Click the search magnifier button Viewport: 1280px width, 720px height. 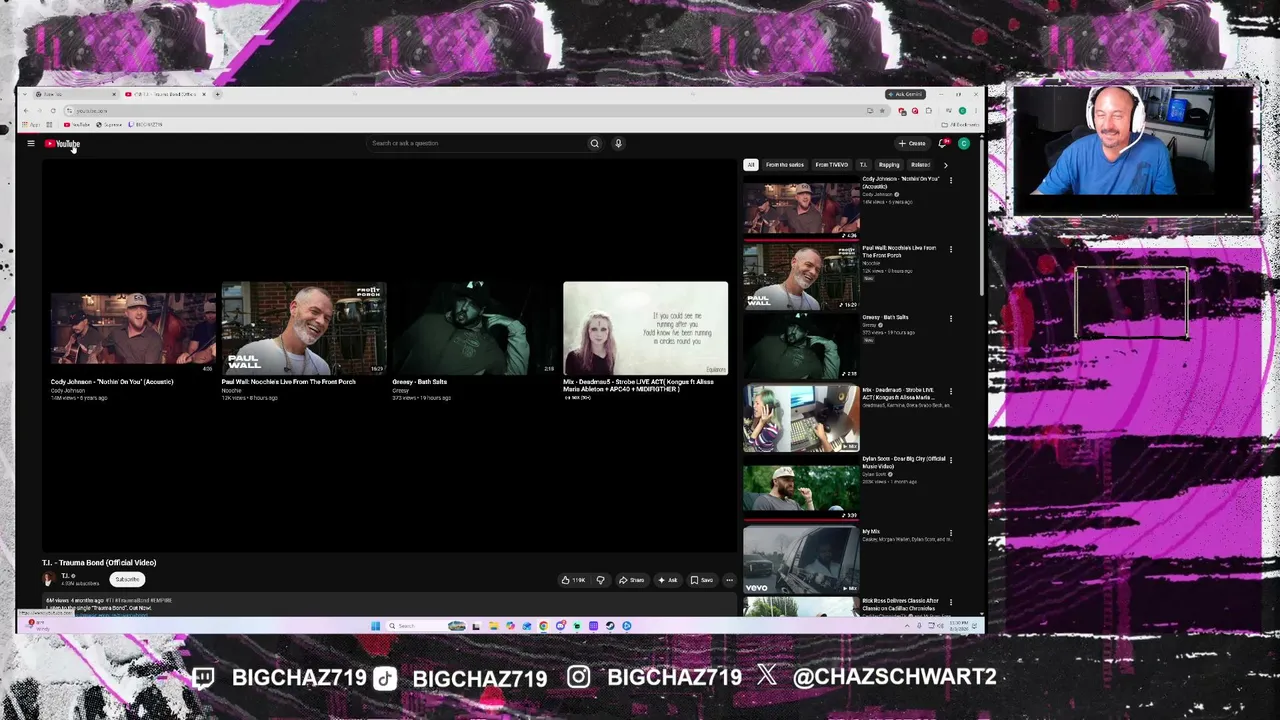point(594,143)
